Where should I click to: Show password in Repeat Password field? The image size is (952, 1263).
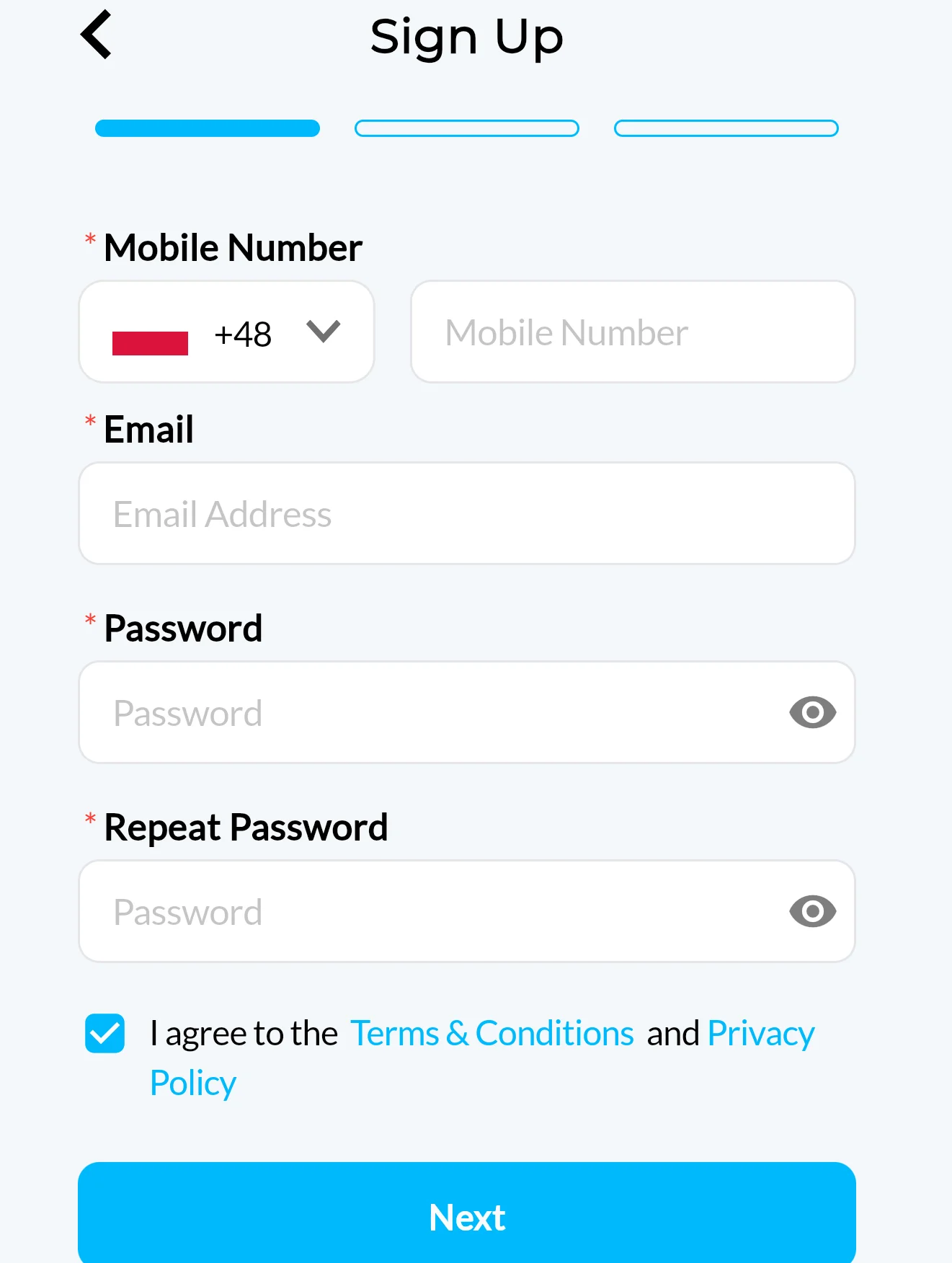coord(812,912)
